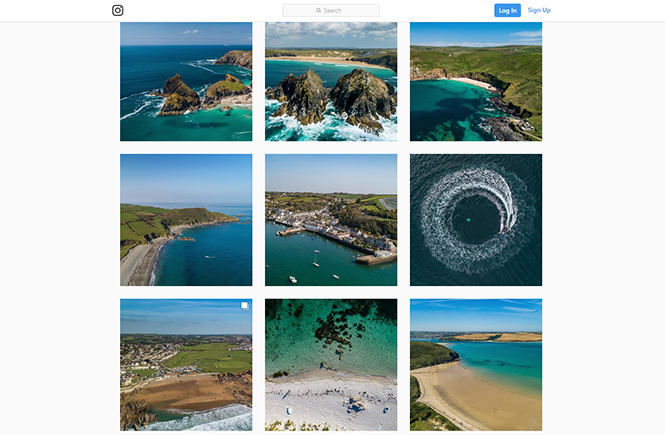Viewport: 665px width, 435px height.
Task: Open photo of town beside brown sandy beach
Action: pyautogui.click(x=186, y=365)
